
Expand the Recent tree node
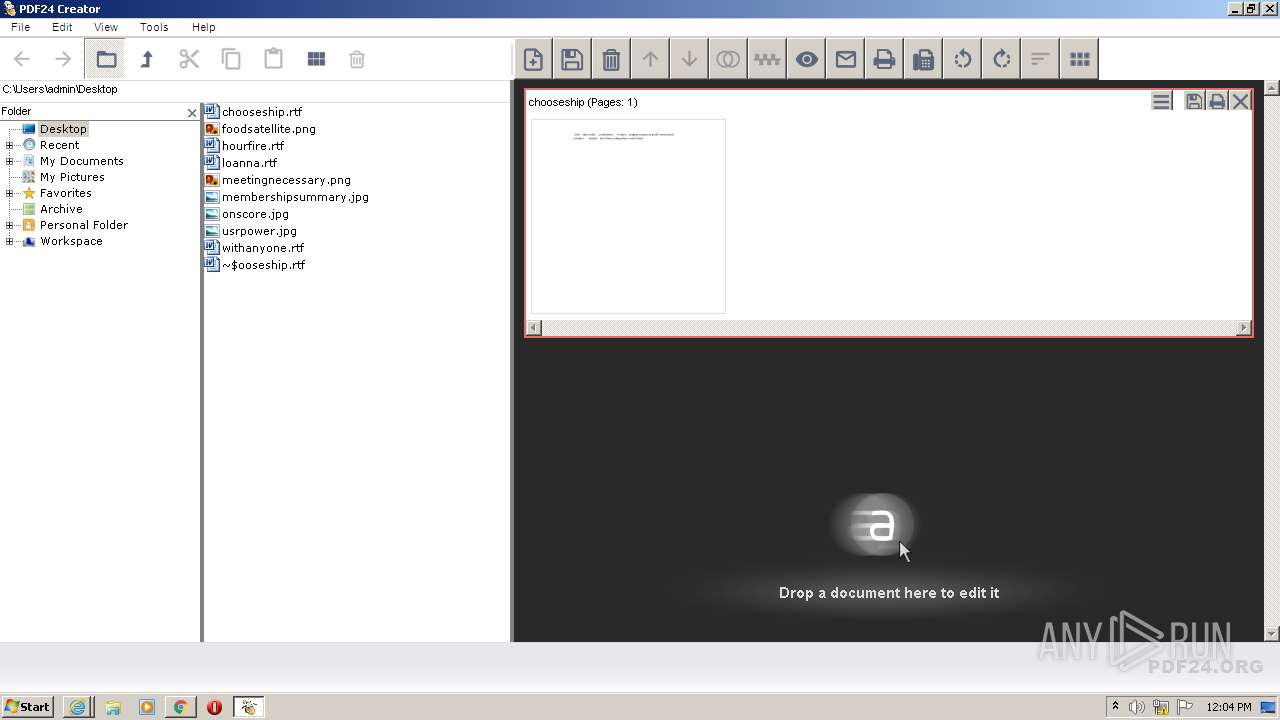point(9,145)
